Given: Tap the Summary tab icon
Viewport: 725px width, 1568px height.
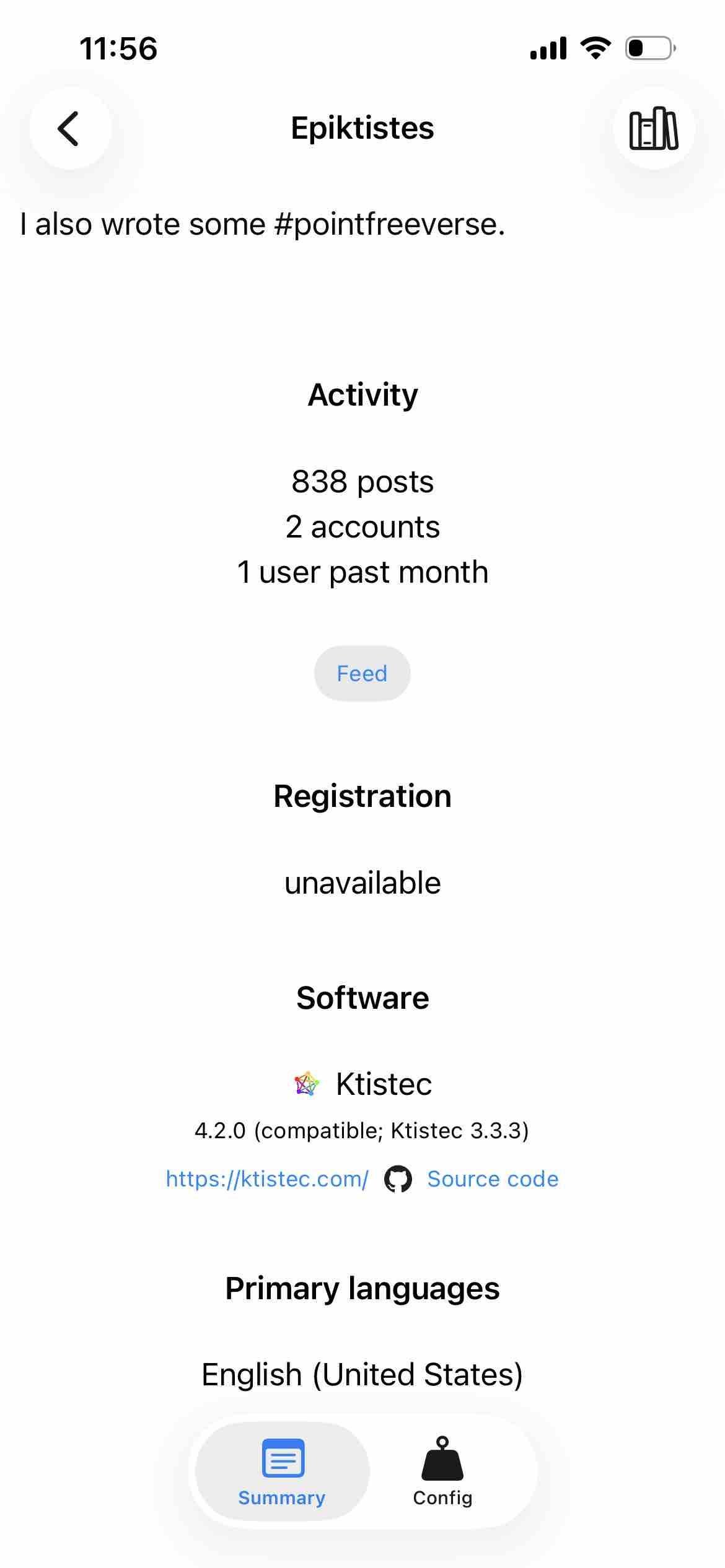Looking at the screenshot, I should [x=283, y=1458].
